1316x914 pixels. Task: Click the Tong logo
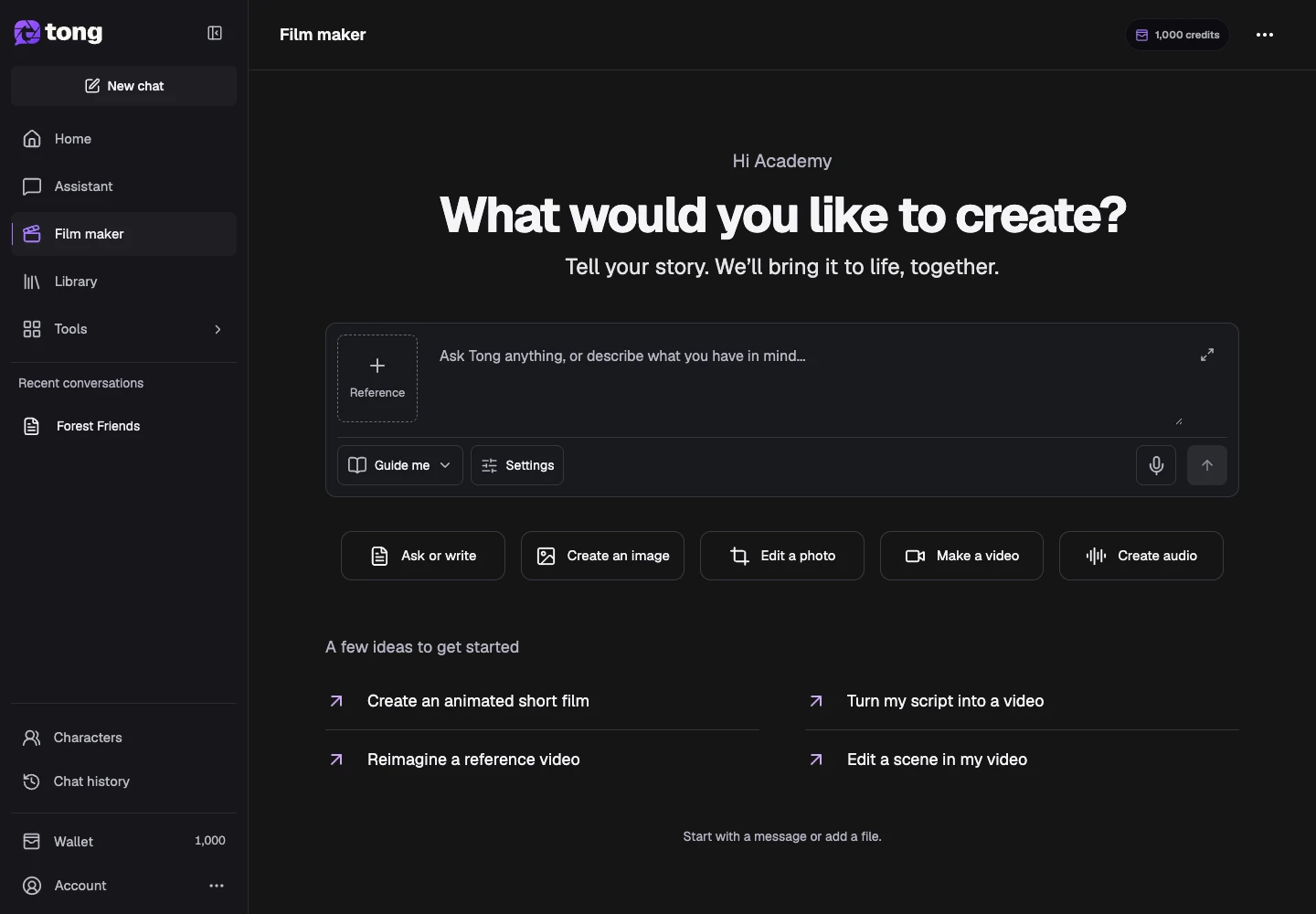[x=58, y=33]
